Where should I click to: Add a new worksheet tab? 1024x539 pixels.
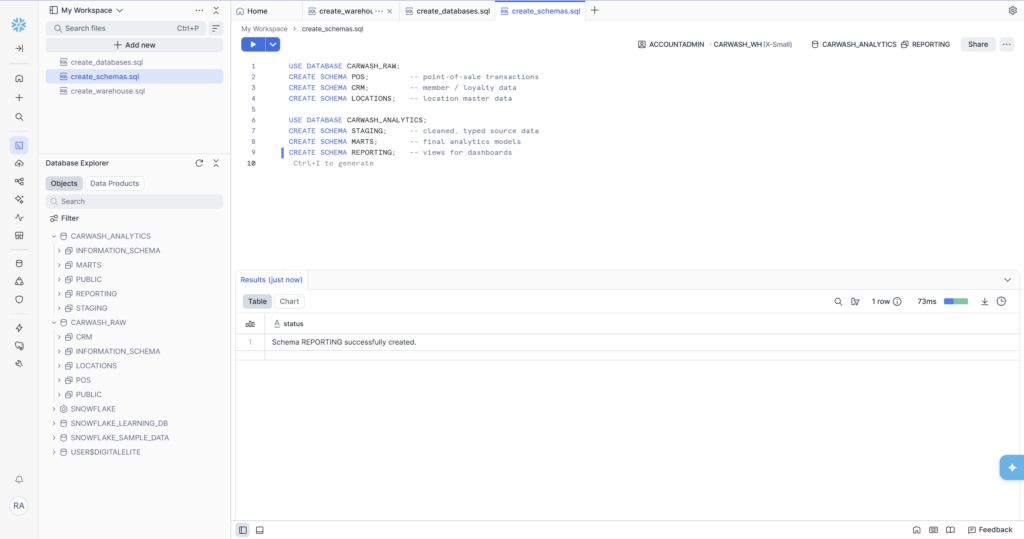click(x=595, y=11)
